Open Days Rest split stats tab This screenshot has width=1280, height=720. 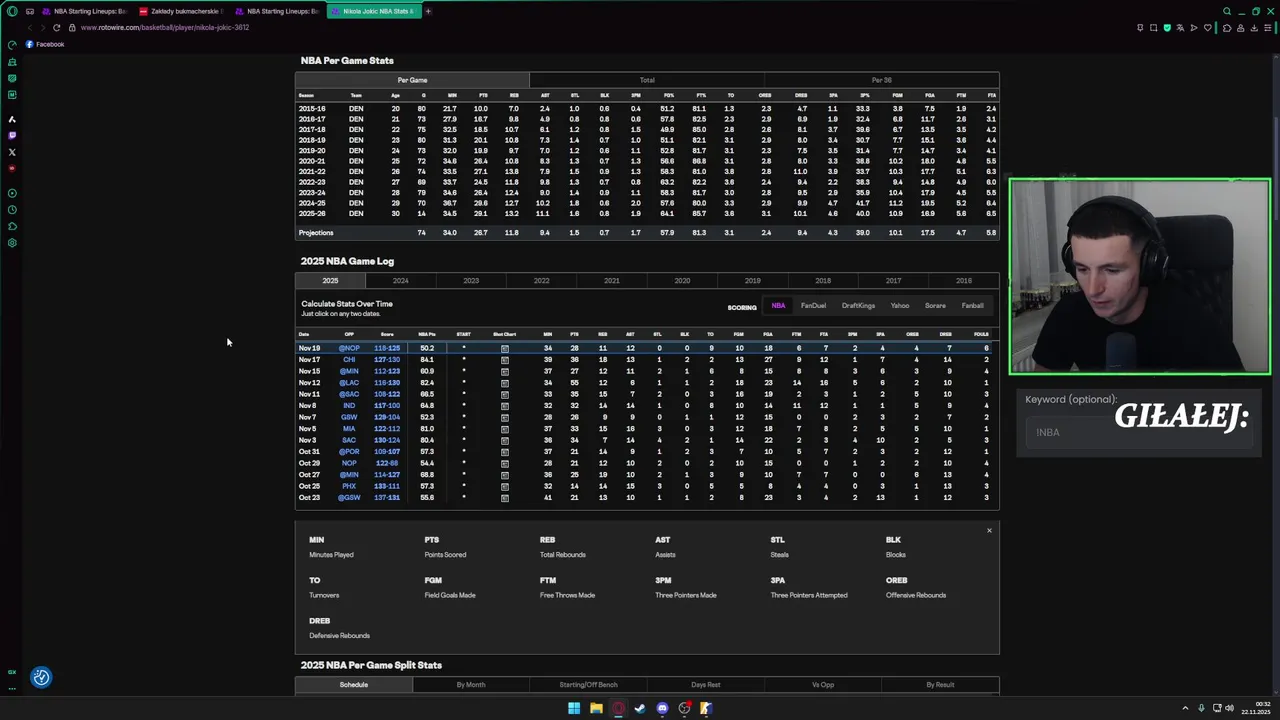pyautogui.click(x=705, y=685)
